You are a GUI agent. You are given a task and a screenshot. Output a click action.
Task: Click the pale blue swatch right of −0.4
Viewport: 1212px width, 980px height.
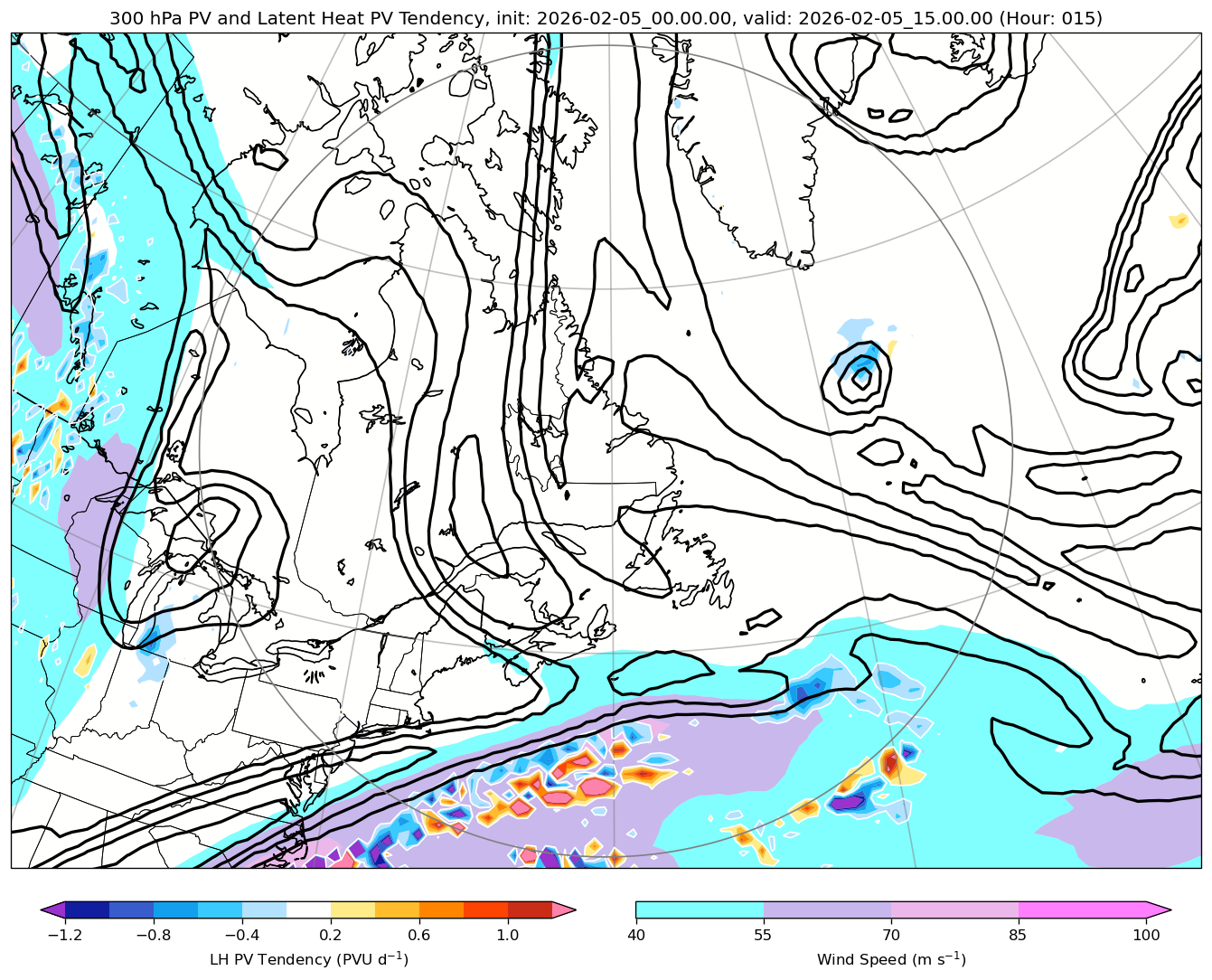264,909
